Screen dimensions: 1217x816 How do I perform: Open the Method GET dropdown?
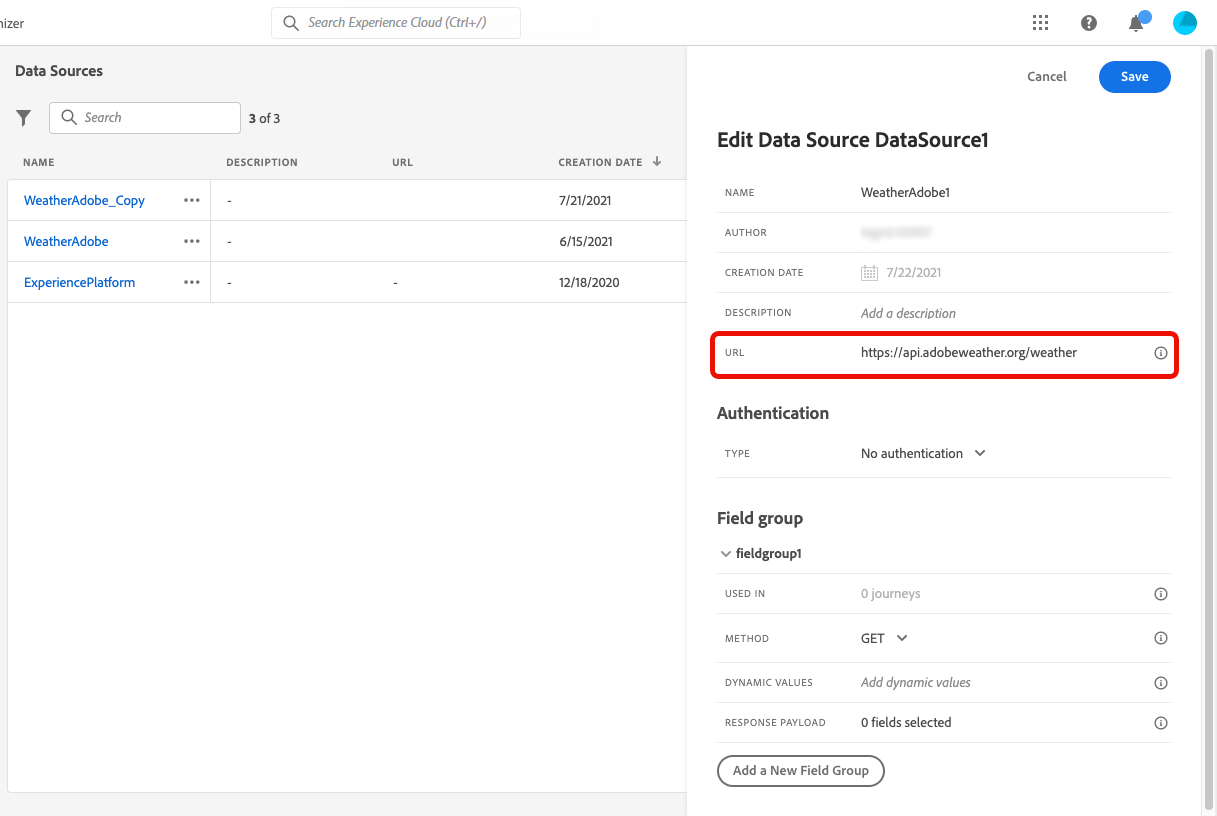coord(884,638)
